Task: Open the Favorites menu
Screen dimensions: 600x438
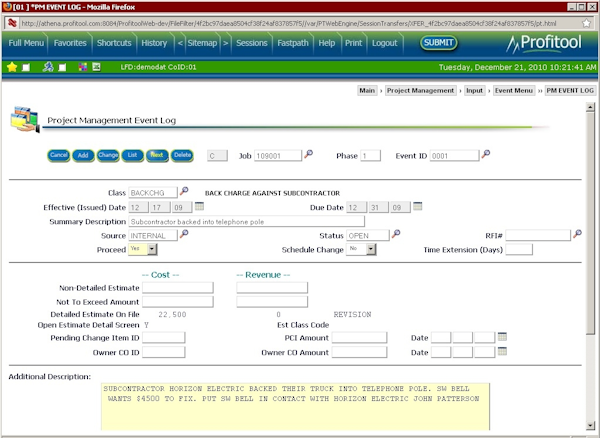Action: [x=70, y=43]
